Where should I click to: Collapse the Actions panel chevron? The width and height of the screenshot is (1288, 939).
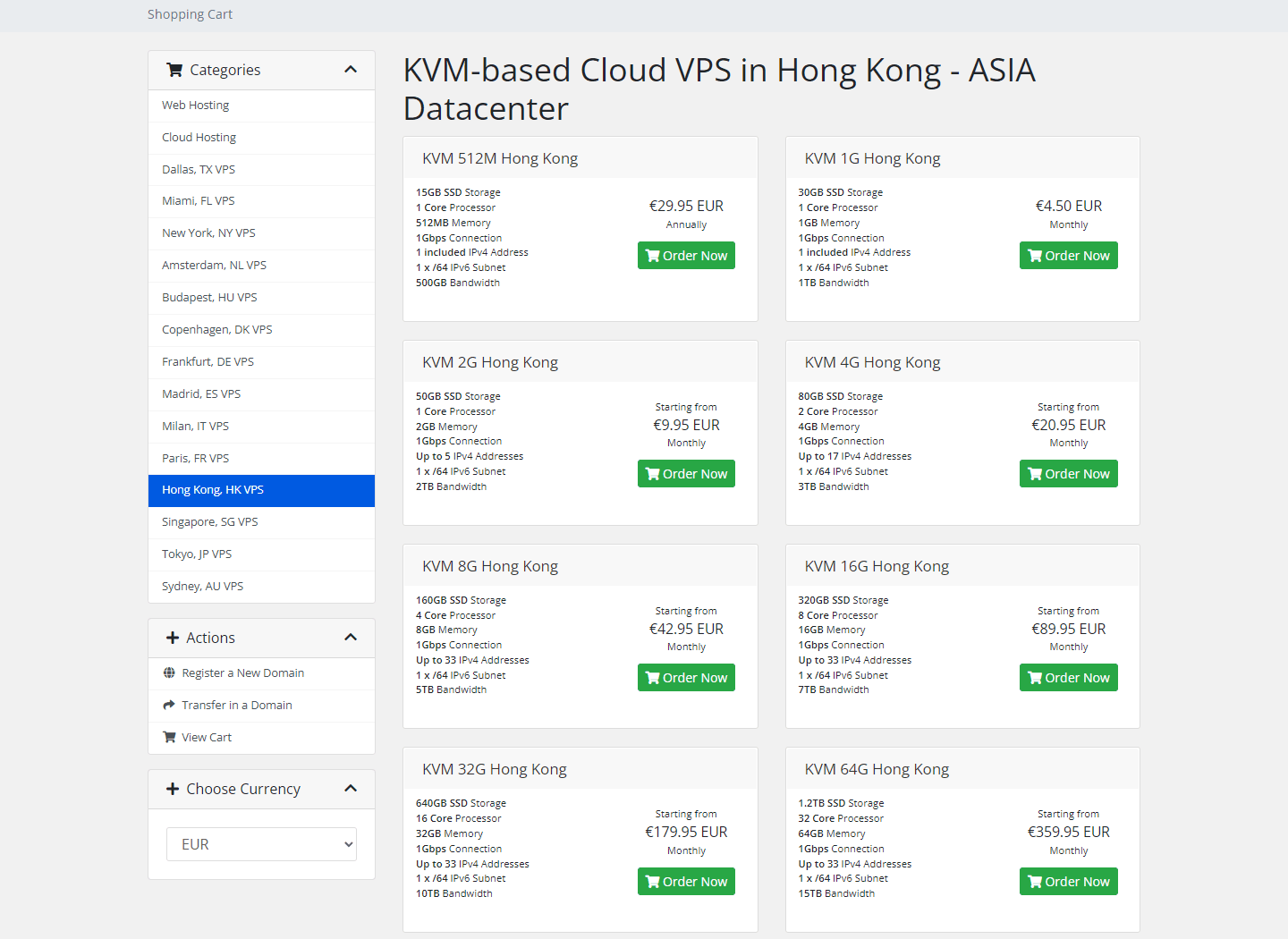351,638
